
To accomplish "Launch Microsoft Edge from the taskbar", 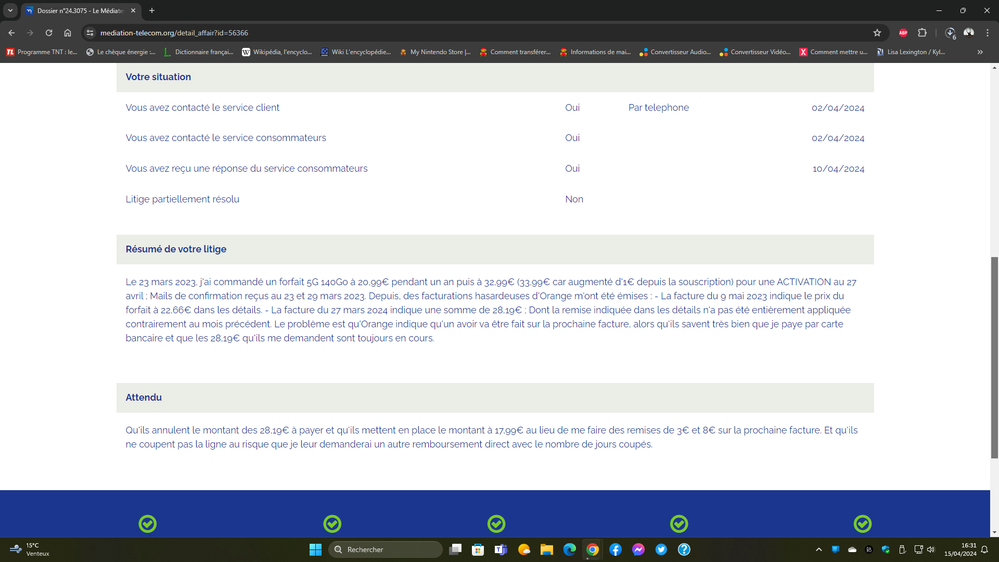I will click(570, 549).
